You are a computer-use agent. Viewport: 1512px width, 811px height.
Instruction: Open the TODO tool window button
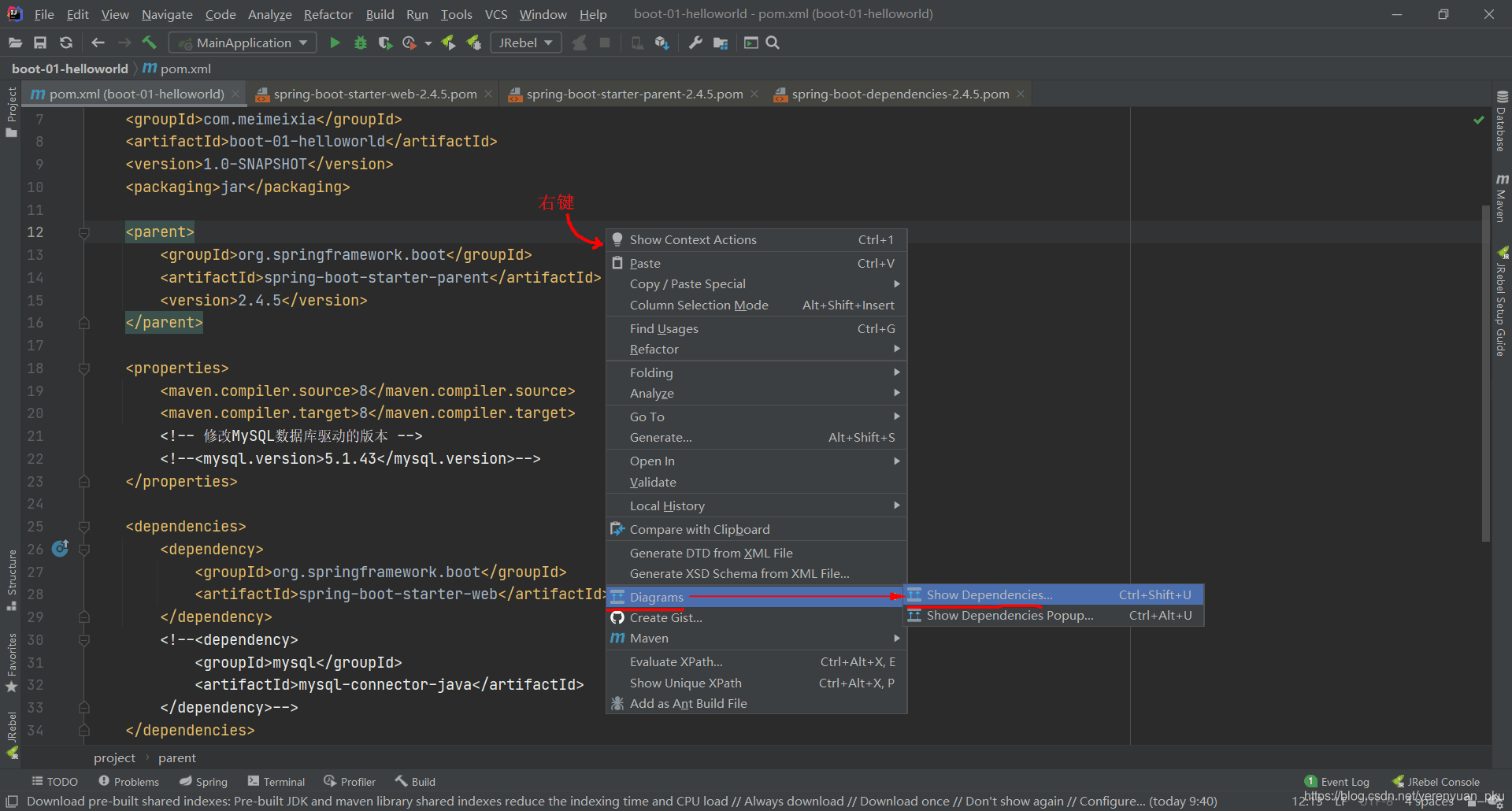[55, 781]
